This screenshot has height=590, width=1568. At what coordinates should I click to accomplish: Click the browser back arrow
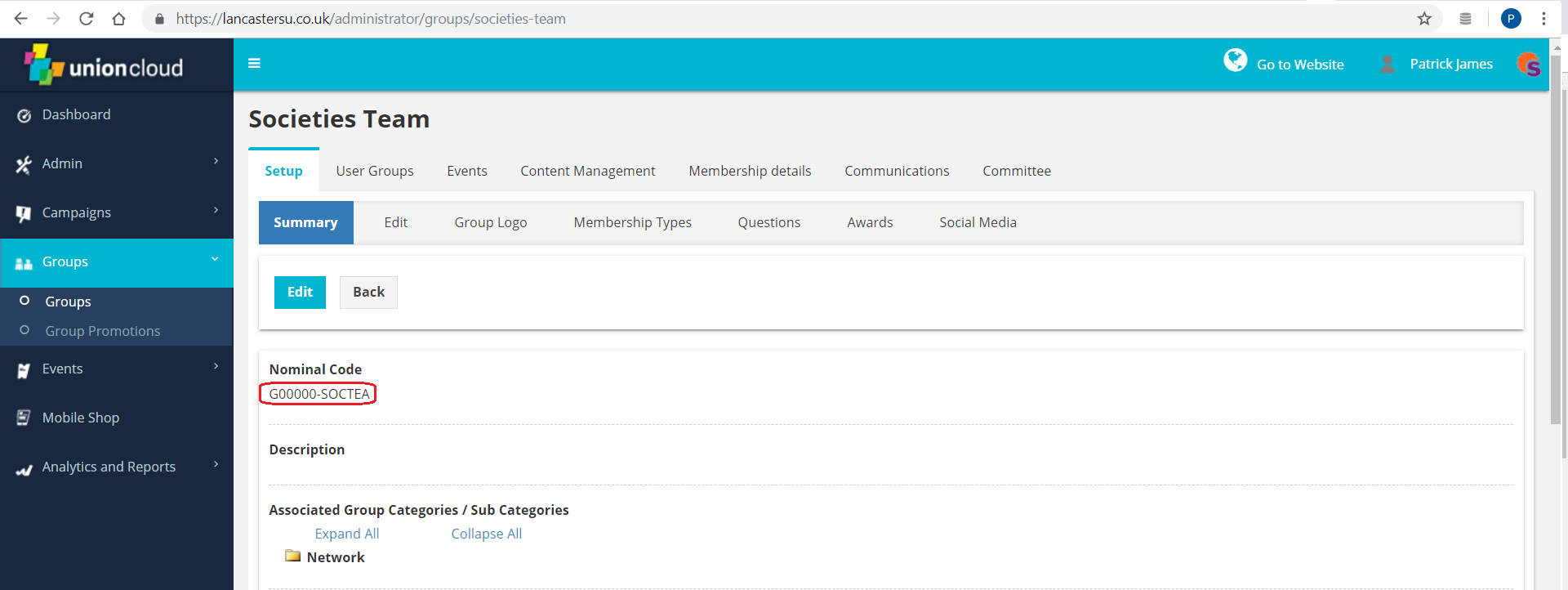point(21,18)
